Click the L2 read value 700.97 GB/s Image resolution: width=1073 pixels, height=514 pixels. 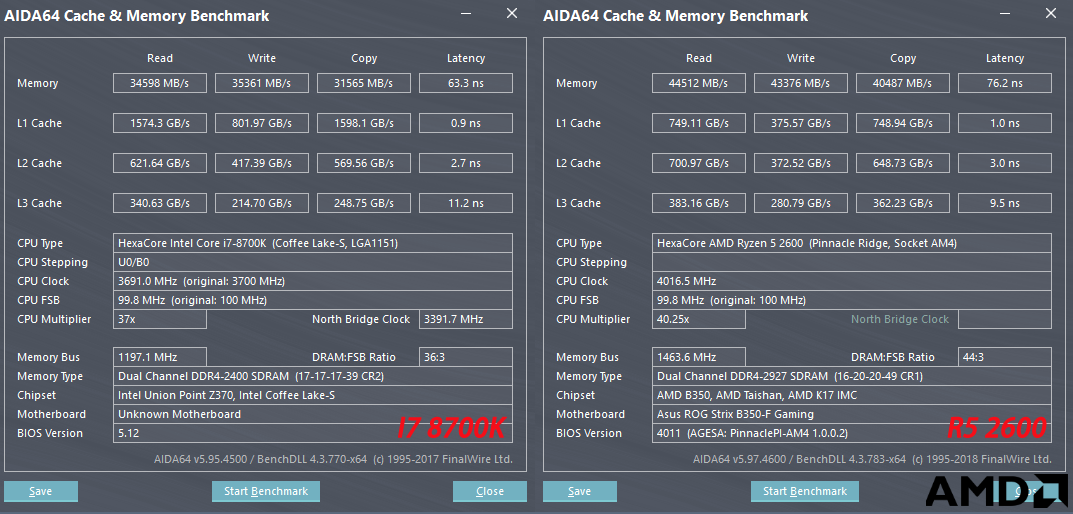pos(699,163)
